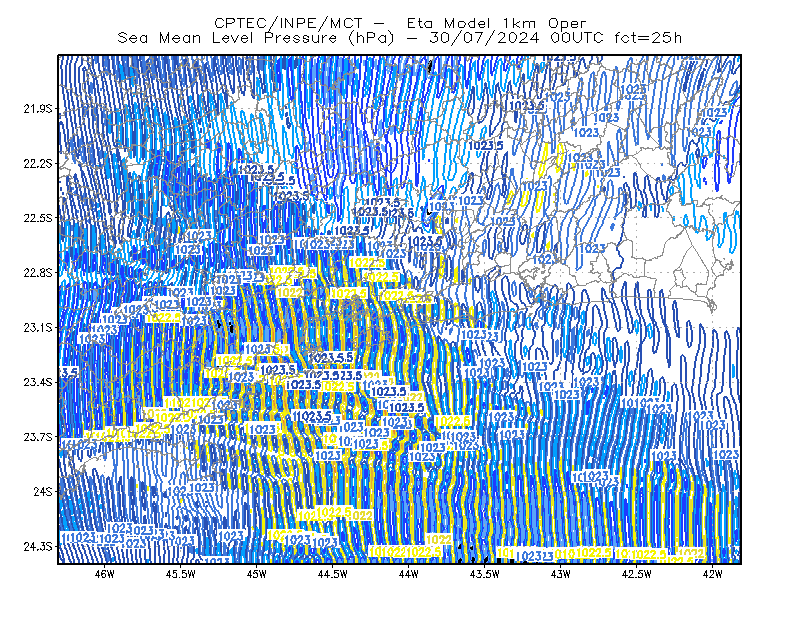Select the 24S latitude tick label
This screenshot has height=618, width=800.
(43, 491)
